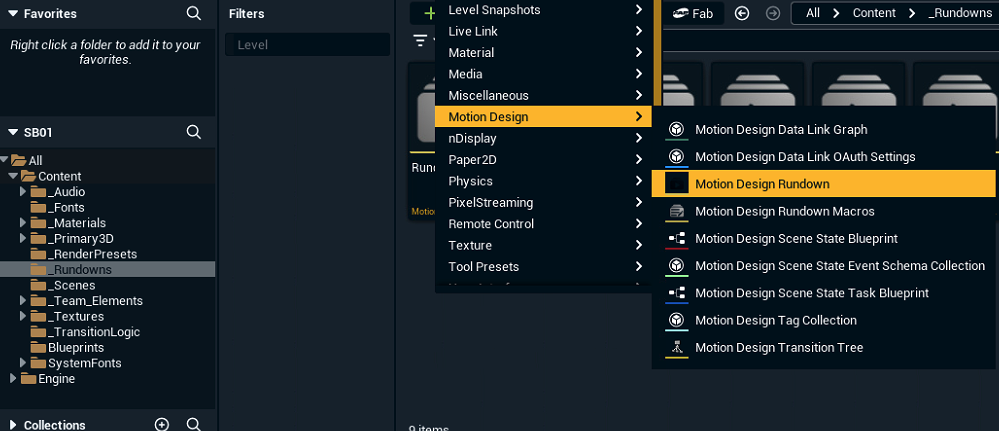
Task: Expand the Engine folder node
Action: (x=13, y=379)
